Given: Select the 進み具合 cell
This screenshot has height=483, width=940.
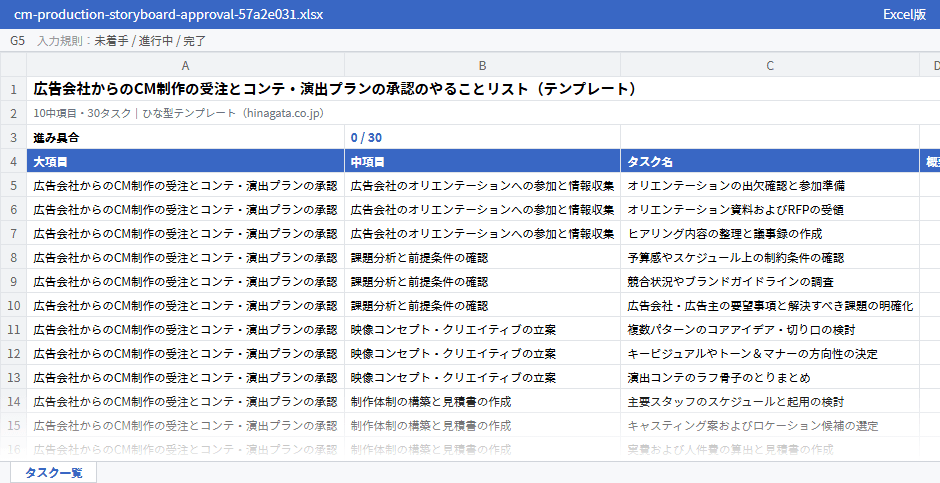Looking at the screenshot, I should coord(185,137).
